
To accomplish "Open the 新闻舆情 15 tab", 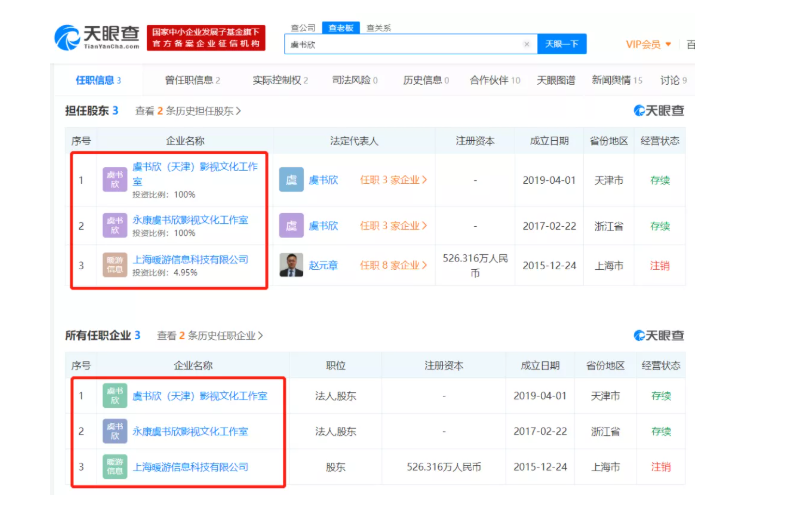I will [617, 80].
